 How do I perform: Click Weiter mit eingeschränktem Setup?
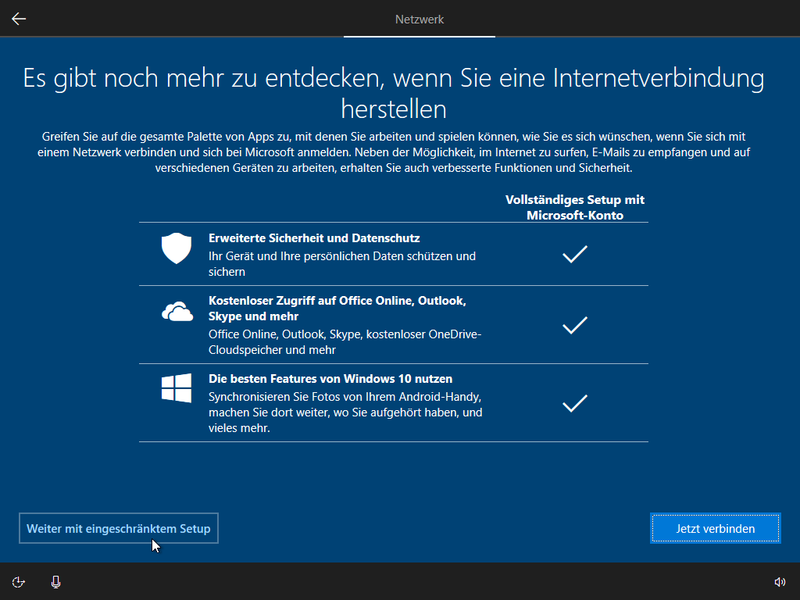click(x=118, y=528)
